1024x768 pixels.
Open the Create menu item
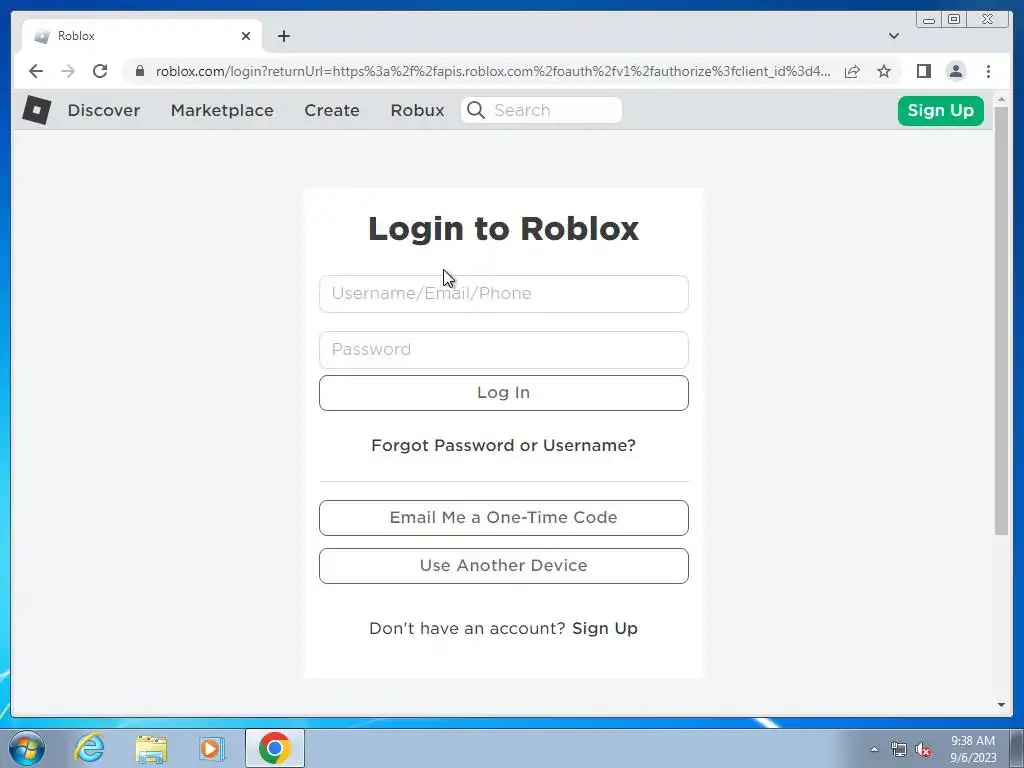coord(332,110)
